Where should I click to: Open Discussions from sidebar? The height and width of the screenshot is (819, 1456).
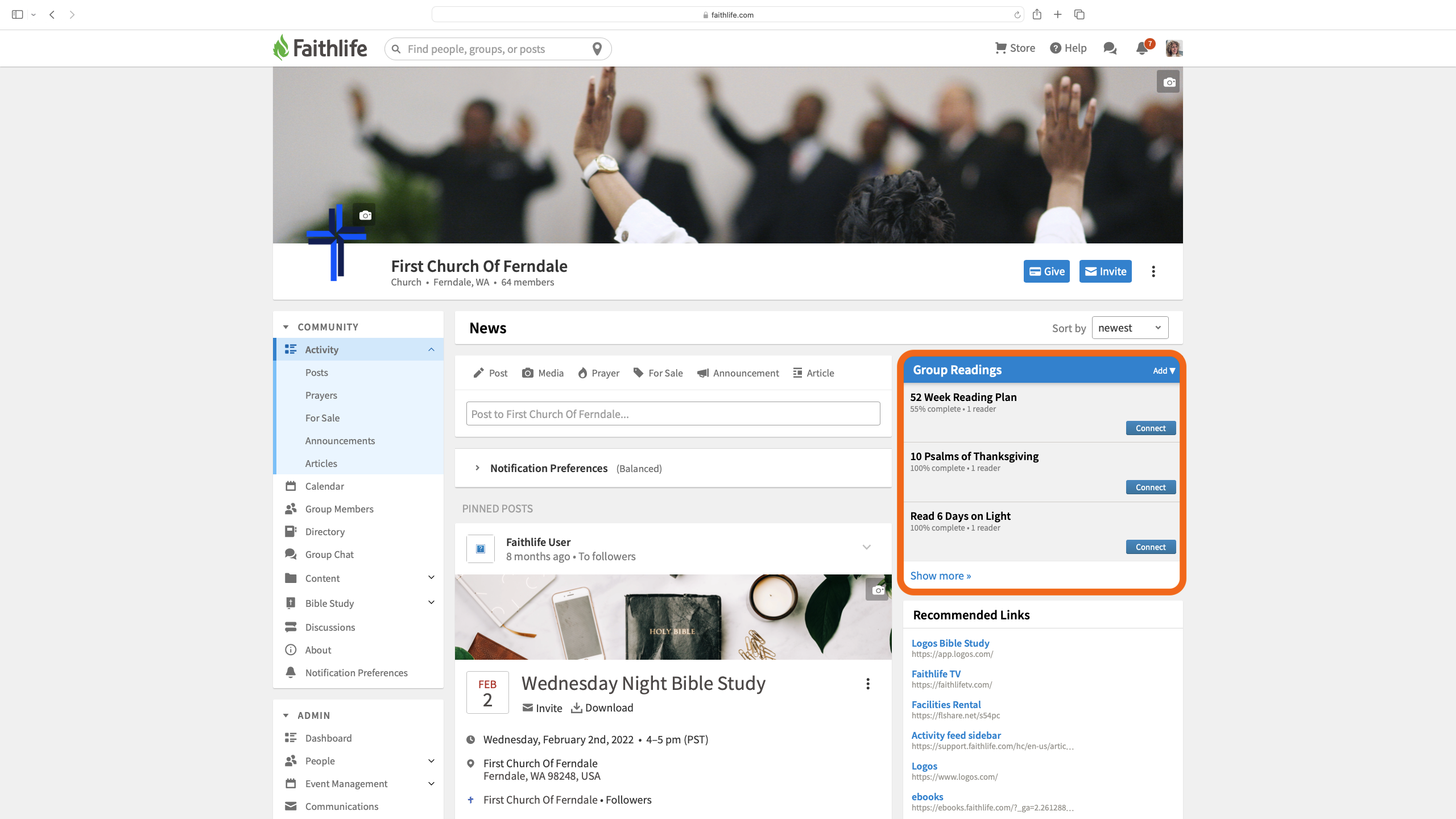(330, 627)
